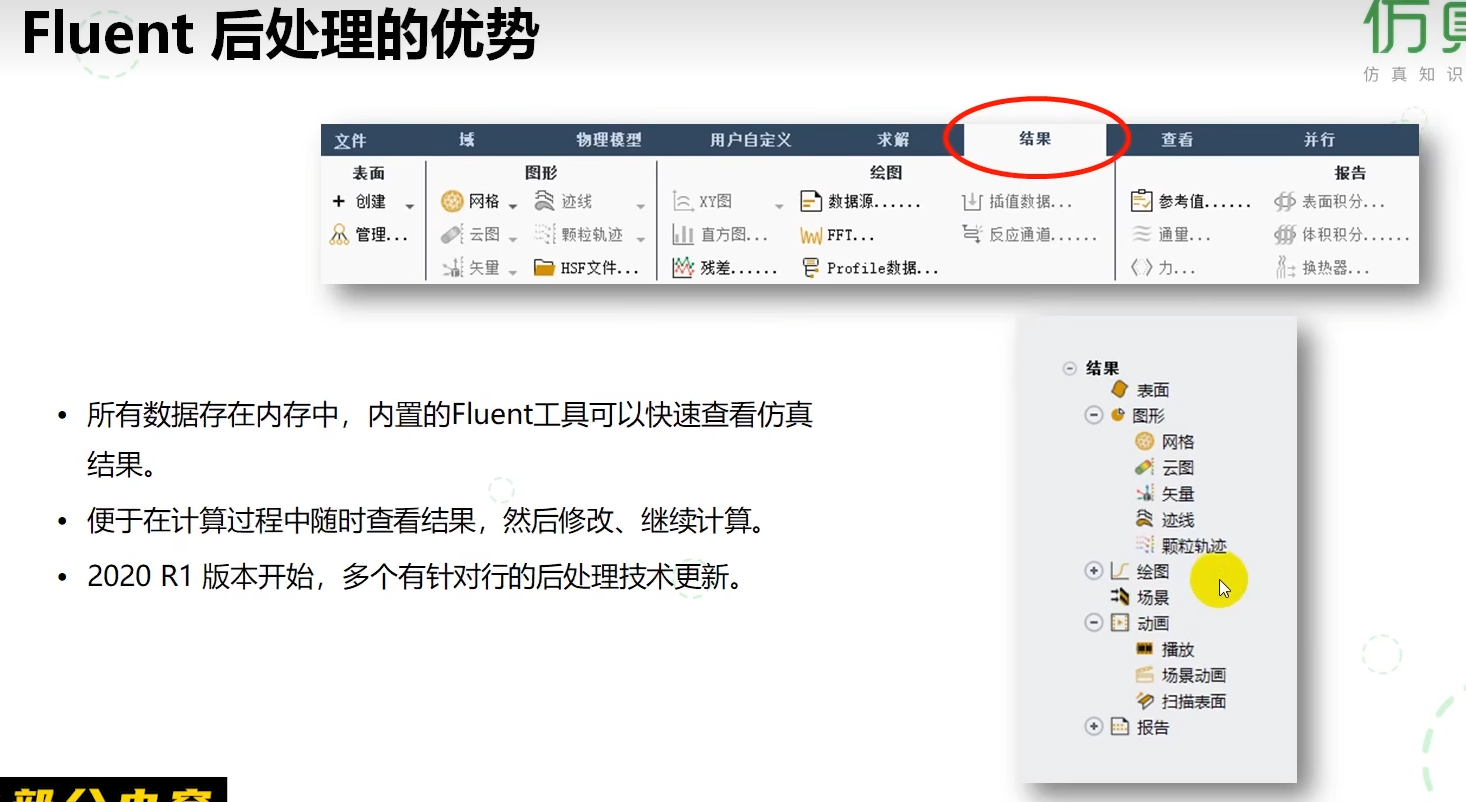Click the 残差... button label
1466x802 pixels.
pyautogui.click(x=739, y=268)
